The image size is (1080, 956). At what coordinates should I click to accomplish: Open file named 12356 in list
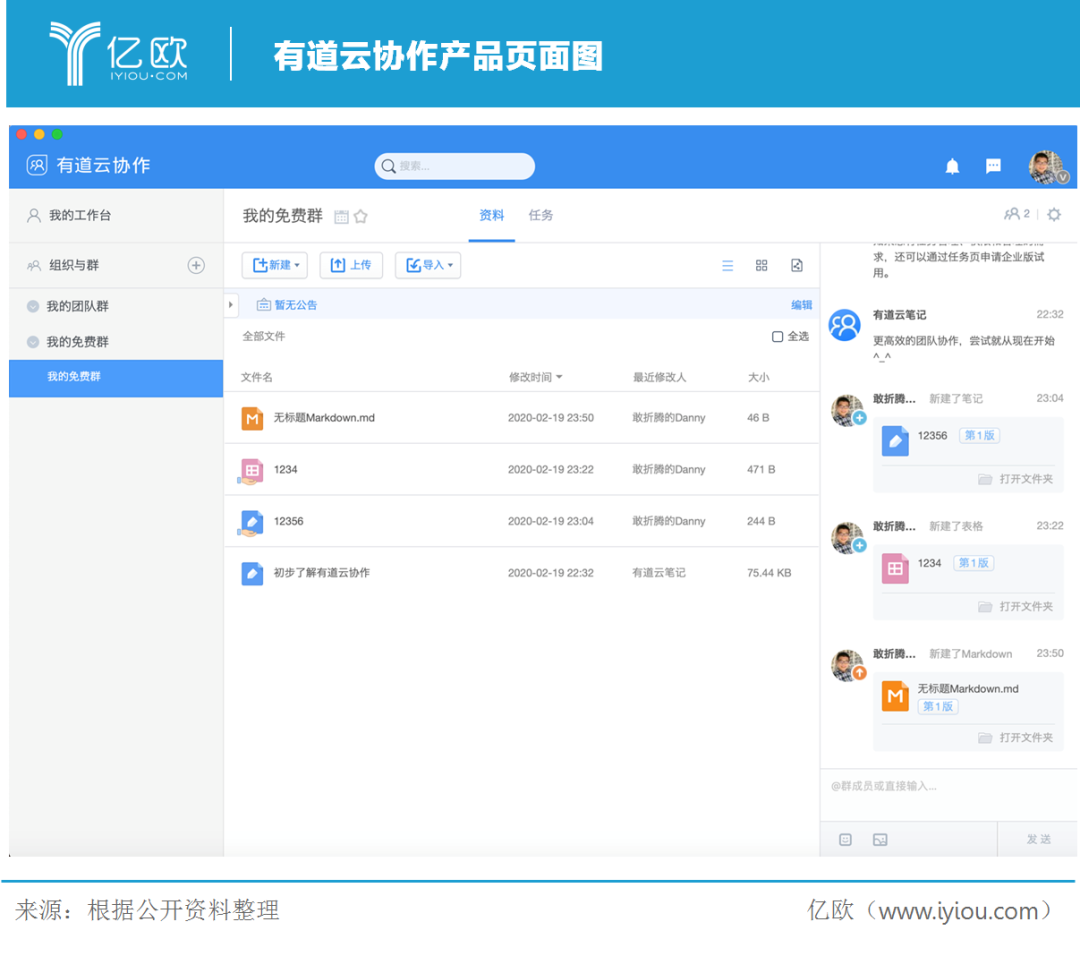tap(289, 521)
